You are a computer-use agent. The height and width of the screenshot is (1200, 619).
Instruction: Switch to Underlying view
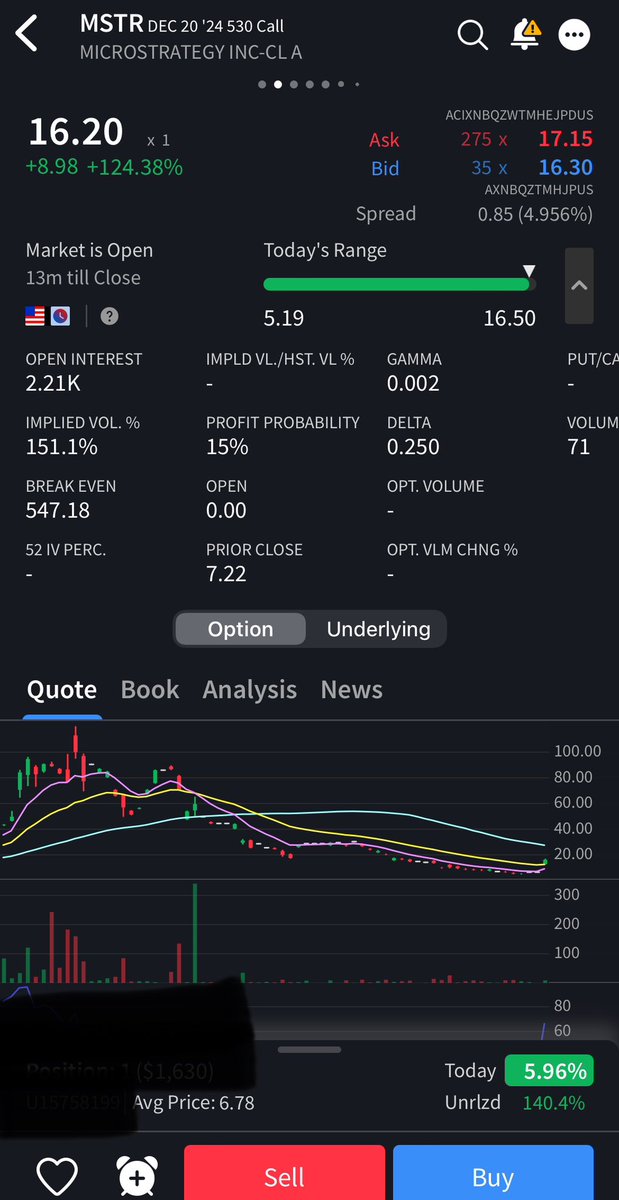(378, 629)
